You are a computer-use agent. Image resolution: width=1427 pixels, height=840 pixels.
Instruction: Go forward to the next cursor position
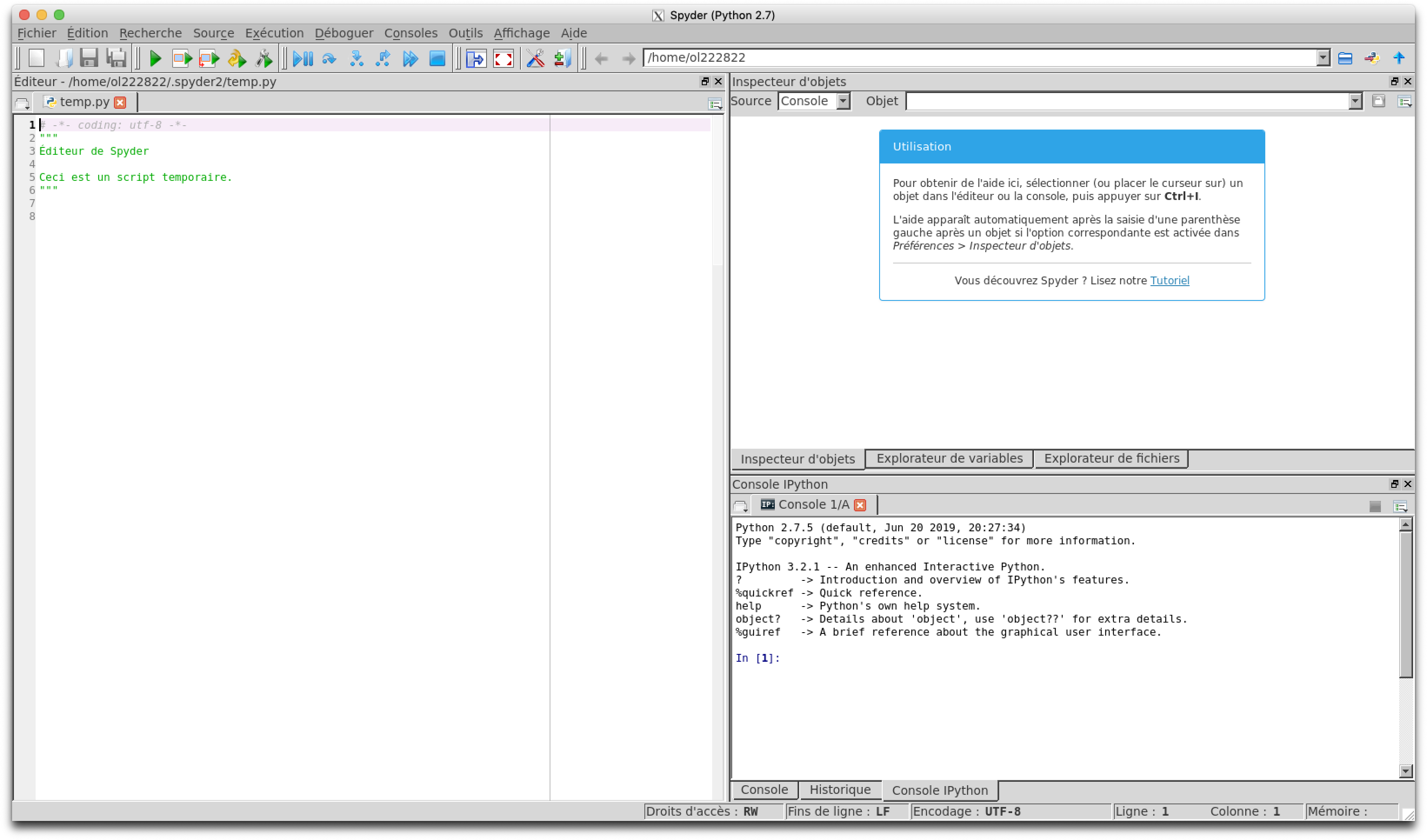click(629, 58)
